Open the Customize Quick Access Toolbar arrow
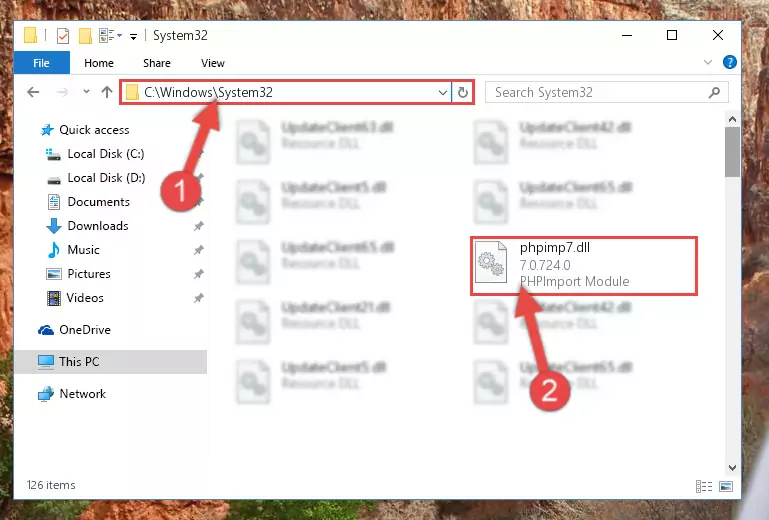Viewport: 769px width, 520px height. (x=133, y=36)
